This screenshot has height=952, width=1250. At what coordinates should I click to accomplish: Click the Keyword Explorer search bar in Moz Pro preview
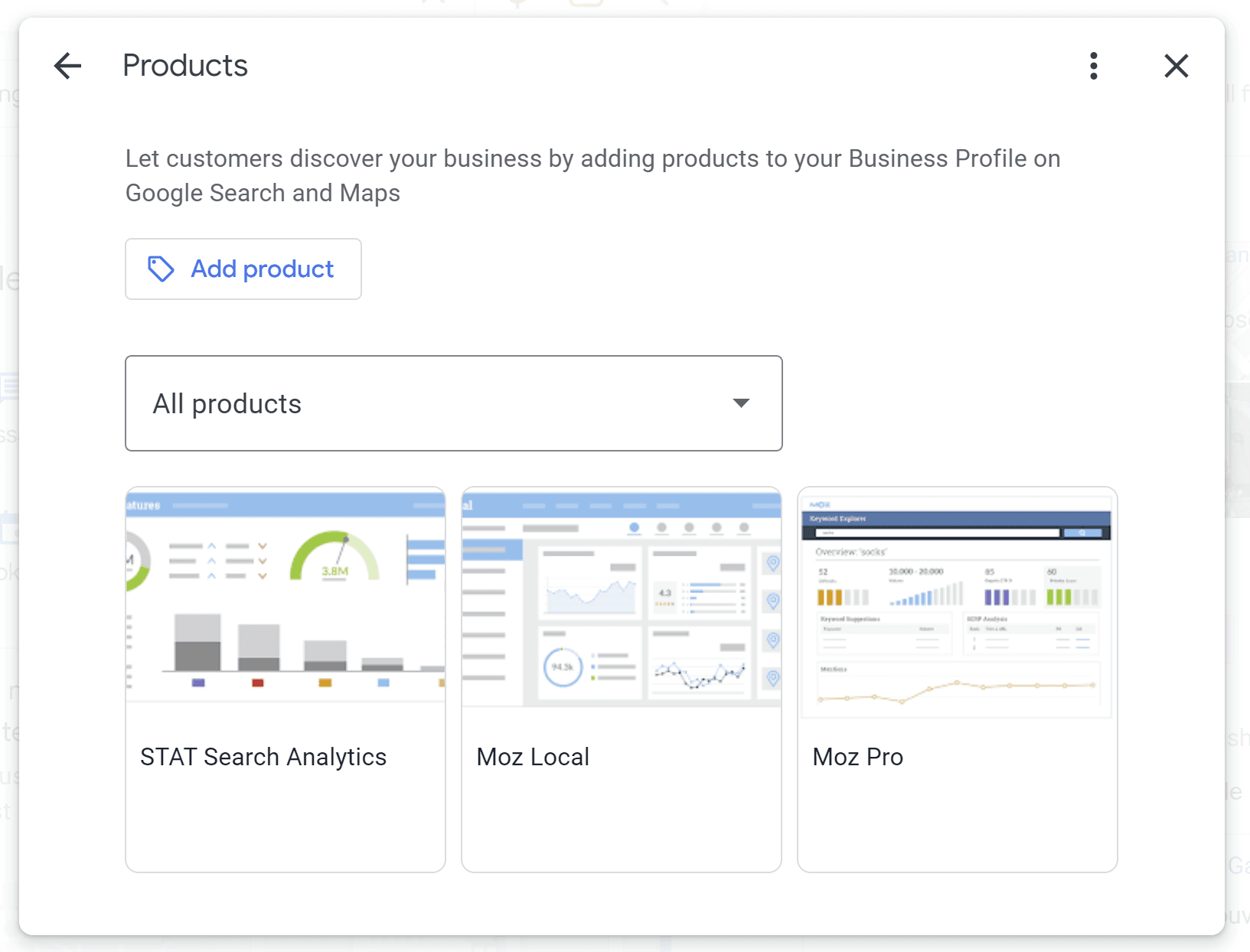pyautogui.click(x=937, y=533)
